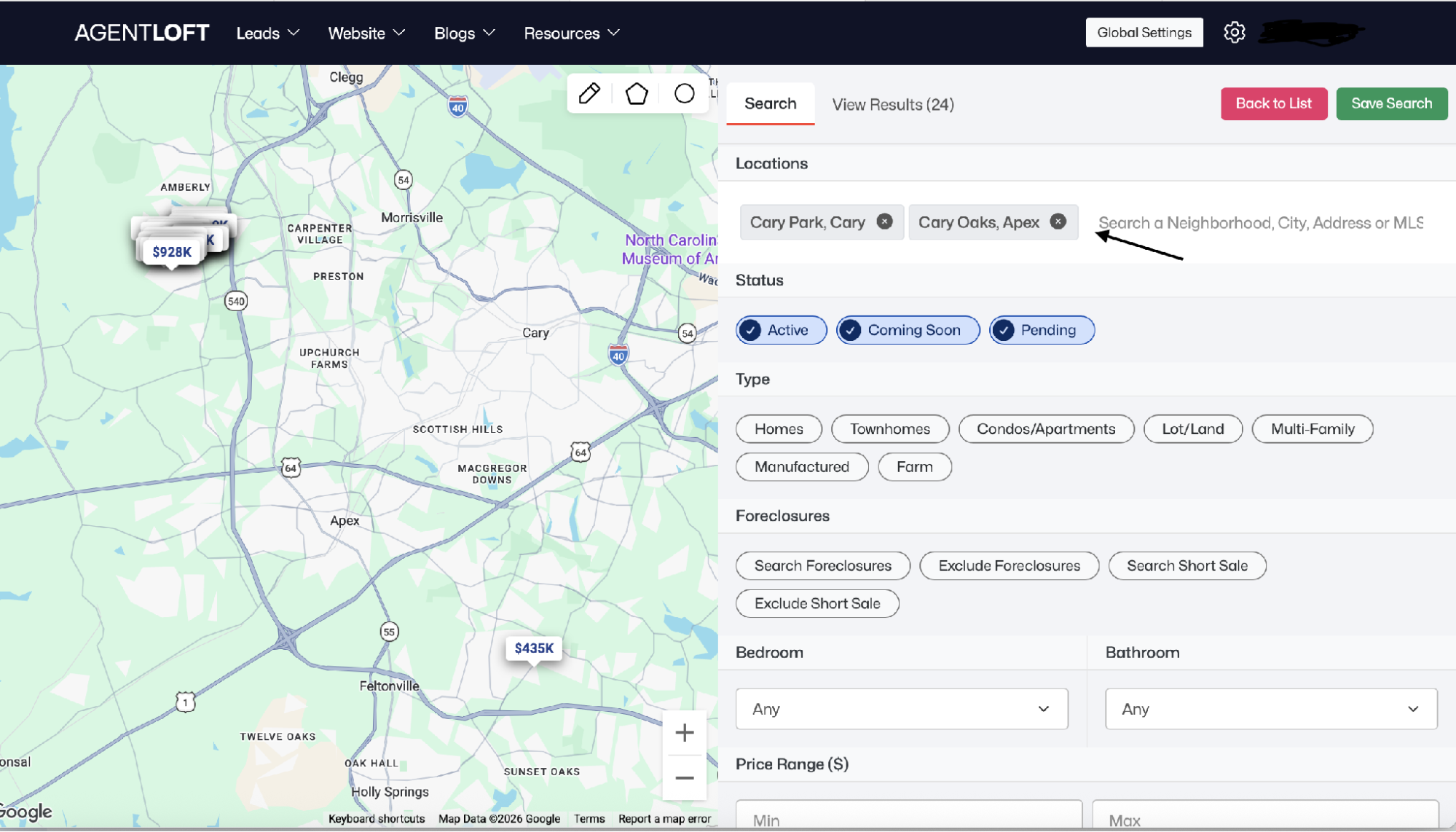This screenshot has width=1456, height=832.
Task: Open the $435K listing map marker
Action: coord(534,648)
